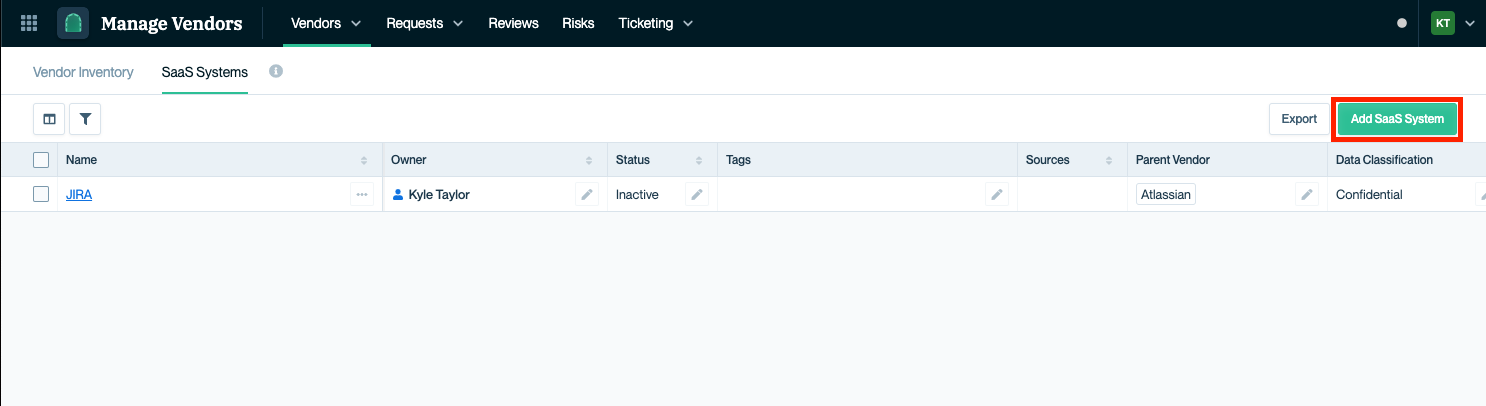Viewport: 1486px width, 406px height.
Task: Click the SaaS Systems info icon
Action: pyautogui.click(x=276, y=72)
